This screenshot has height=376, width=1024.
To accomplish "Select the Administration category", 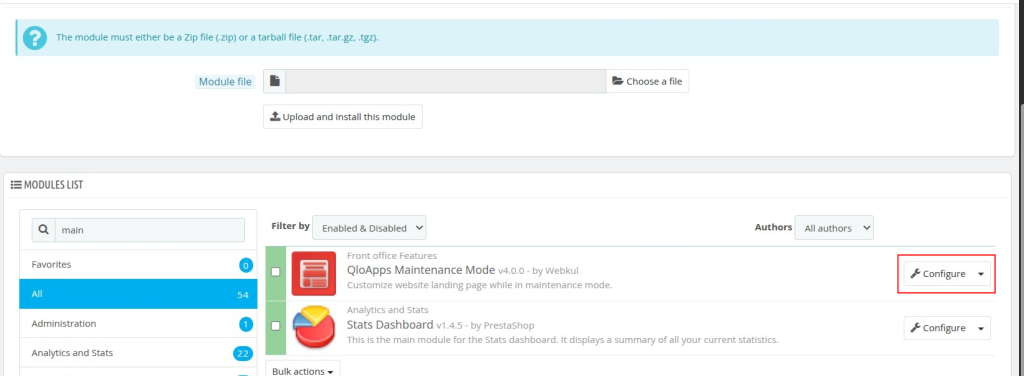I will (x=138, y=324).
